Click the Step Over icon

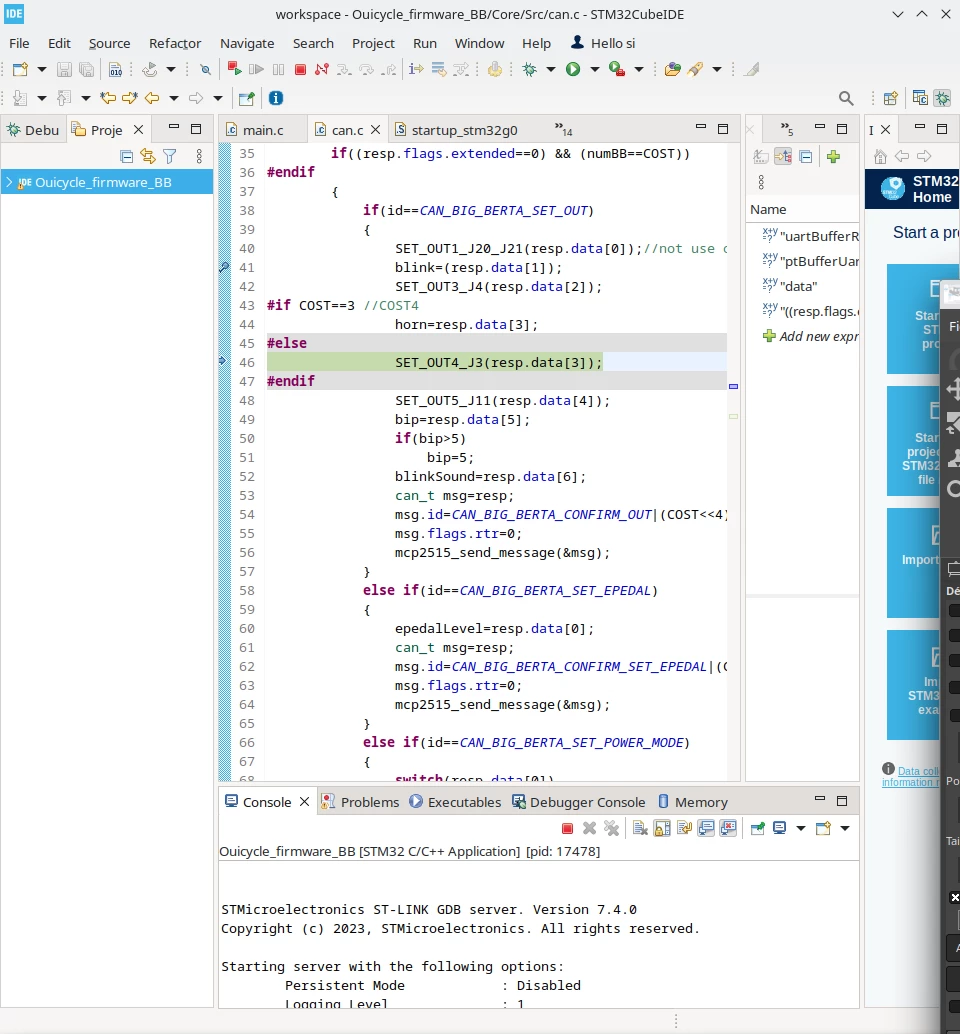click(x=367, y=69)
